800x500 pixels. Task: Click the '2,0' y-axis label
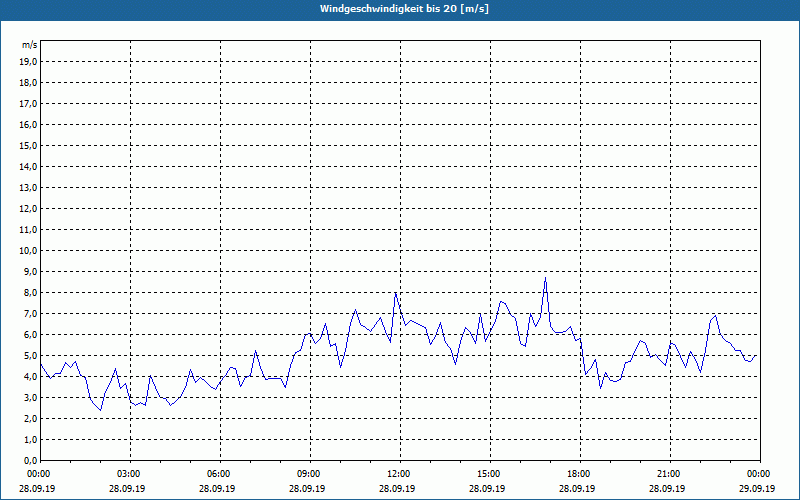pos(30,419)
